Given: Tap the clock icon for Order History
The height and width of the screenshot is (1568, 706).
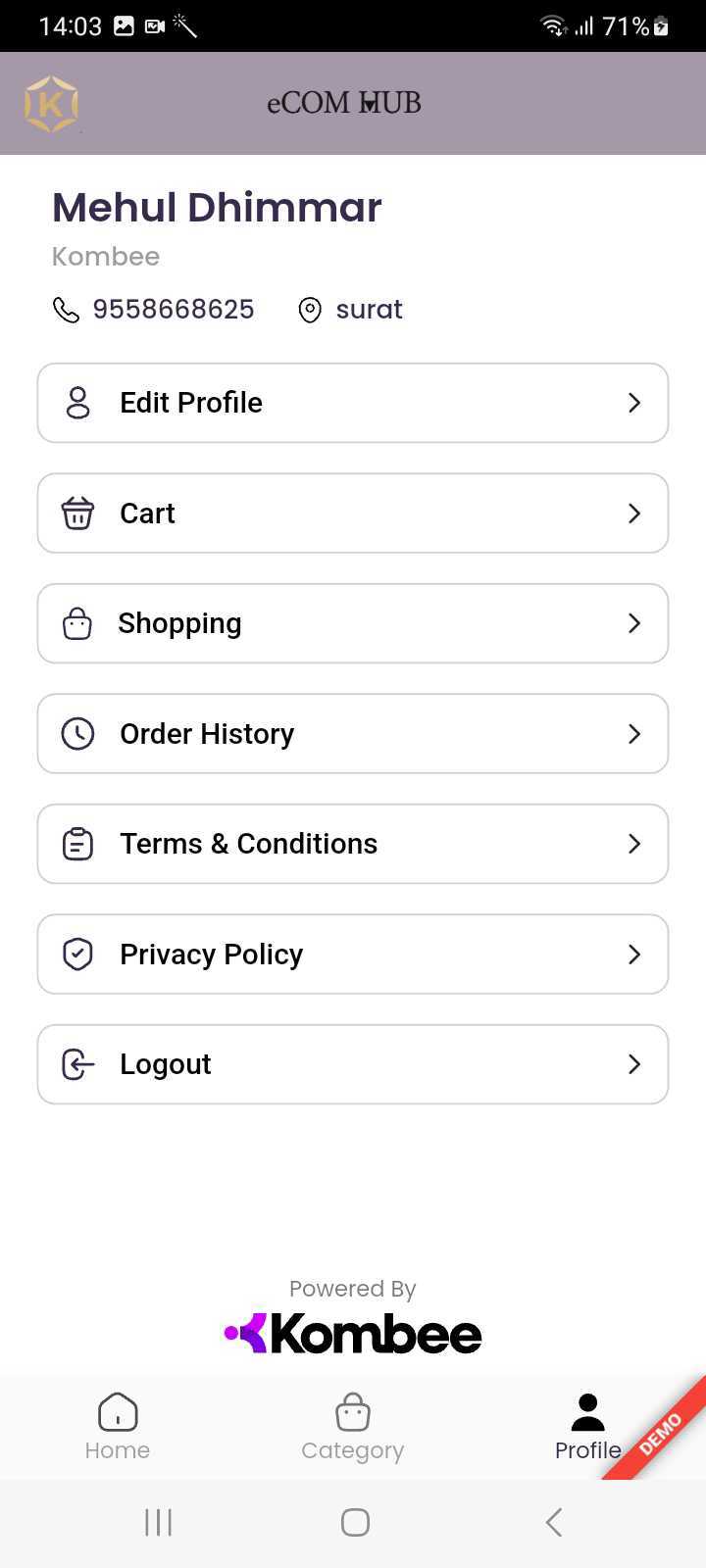Looking at the screenshot, I should coord(77,734).
